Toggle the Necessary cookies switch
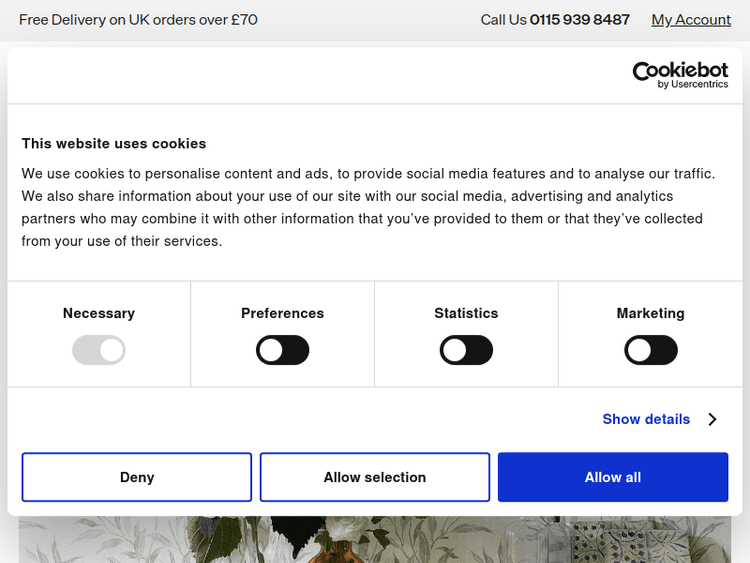This screenshot has height=563, width=750. tap(99, 350)
